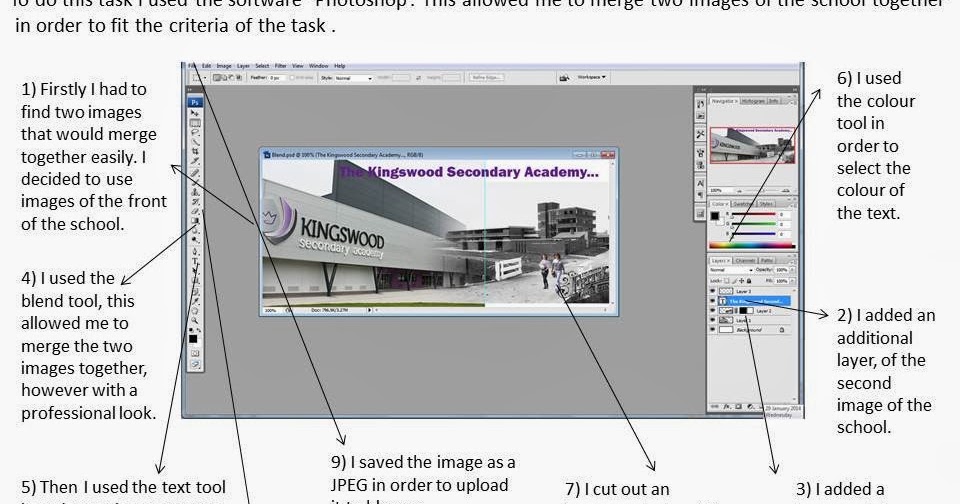Image resolution: width=960 pixels, height=504 pixels.
Task: Select the Clone Stamp tool
Action: click(x=195, y=193)
